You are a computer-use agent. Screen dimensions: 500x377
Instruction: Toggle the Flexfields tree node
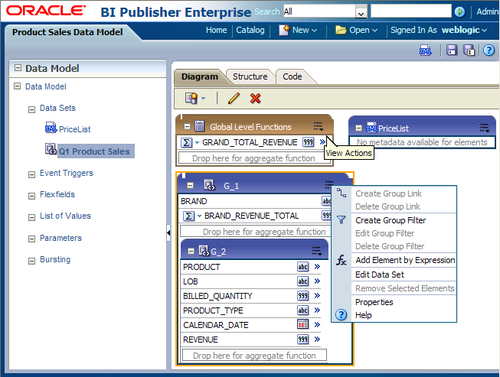click(32, 196)
